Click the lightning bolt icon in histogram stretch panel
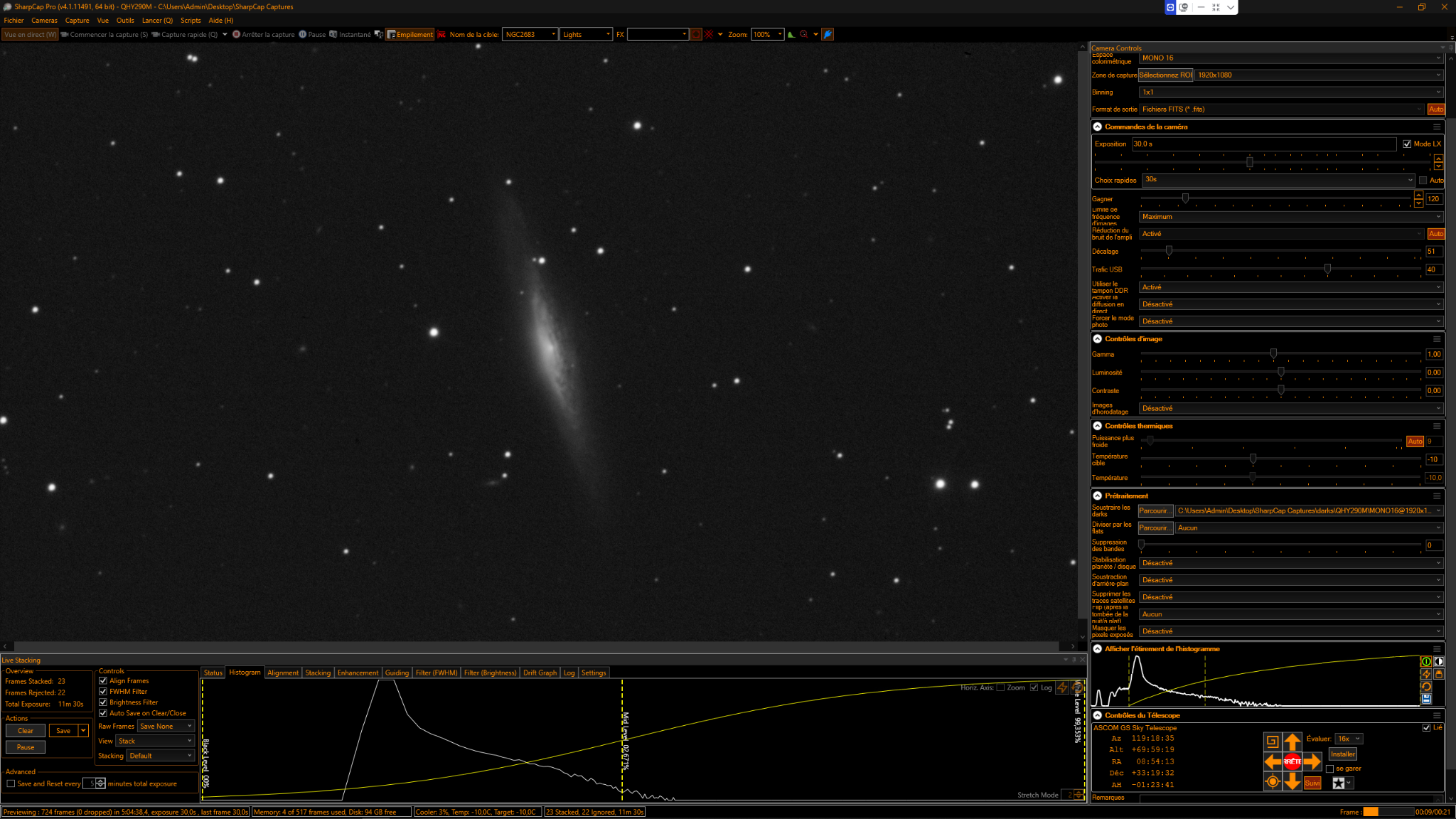This screenshot has width=1456, height=819. click(x=1425, y=674)
